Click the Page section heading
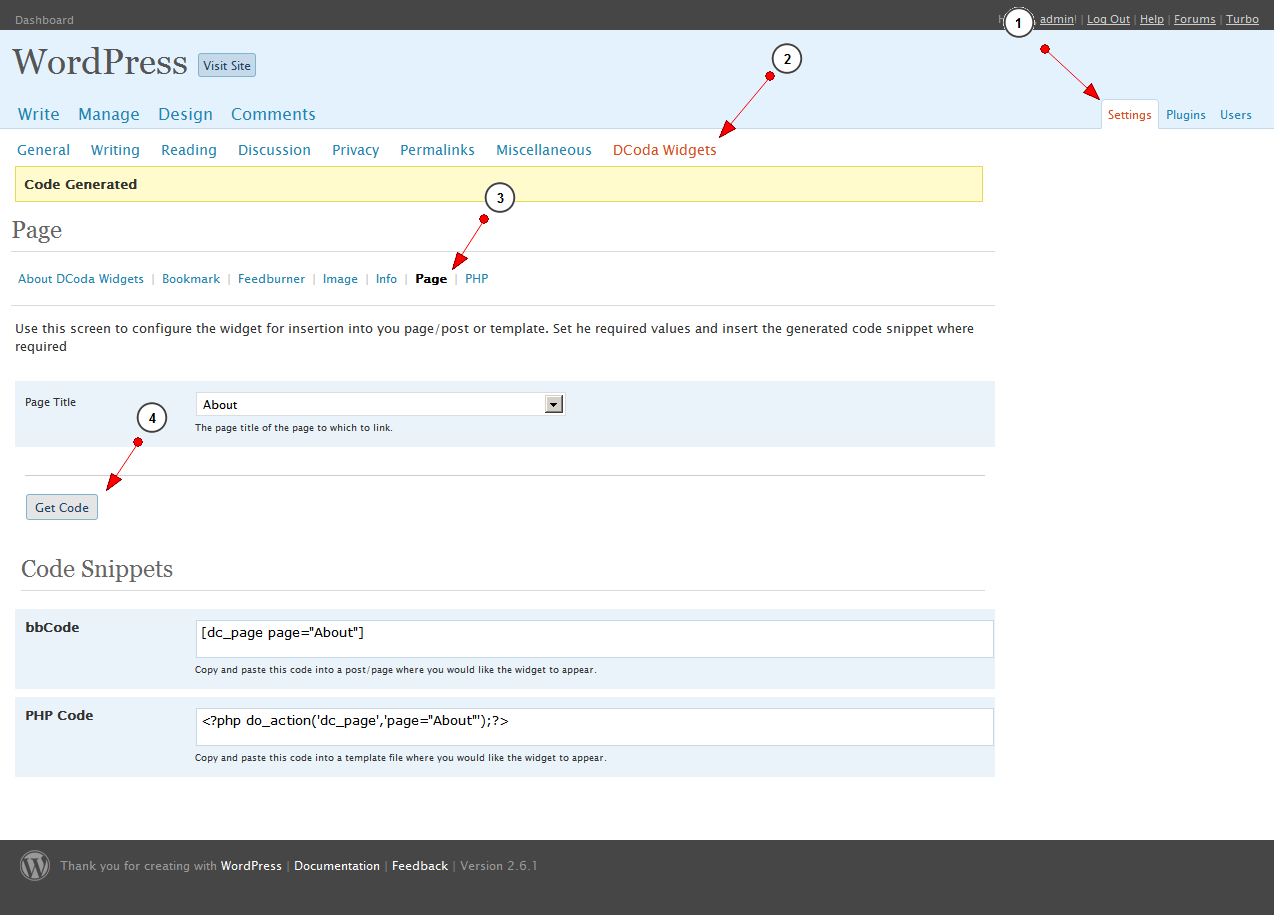The height and width of the screenshot is (915, 1274). [37, 230]
